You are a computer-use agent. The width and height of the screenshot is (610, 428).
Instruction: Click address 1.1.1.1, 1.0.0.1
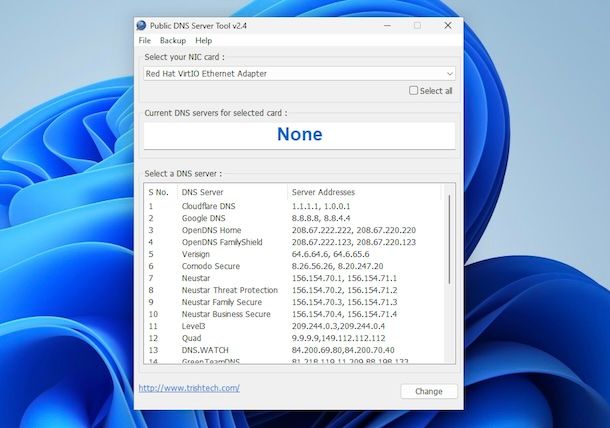[x=321, y=206]
